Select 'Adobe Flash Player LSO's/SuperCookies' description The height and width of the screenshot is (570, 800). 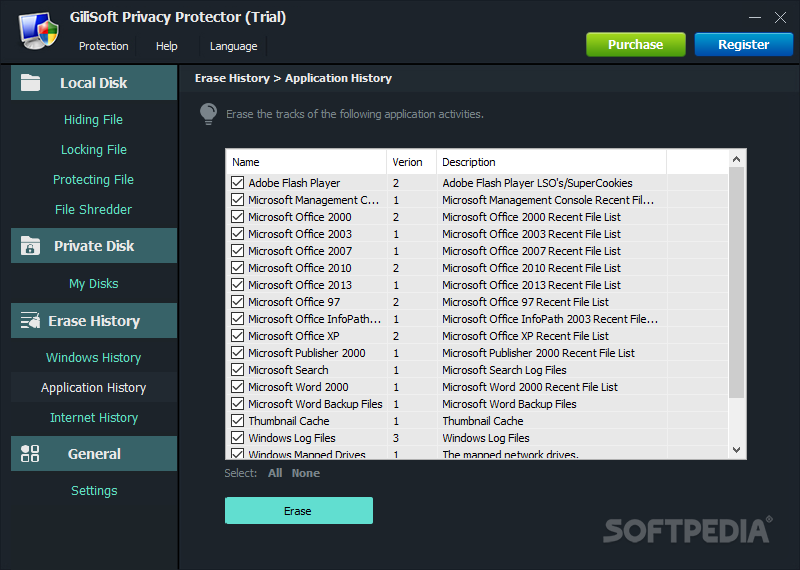pos(537,183)
